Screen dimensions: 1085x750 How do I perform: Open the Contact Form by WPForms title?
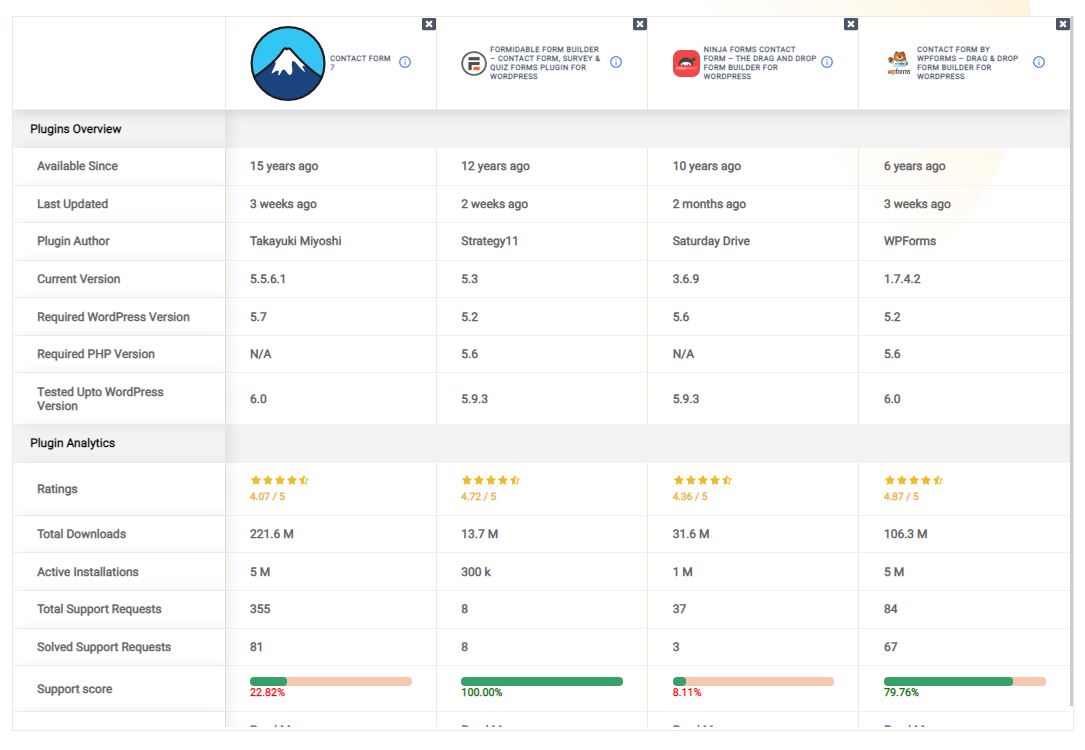(x=967, y=62)
